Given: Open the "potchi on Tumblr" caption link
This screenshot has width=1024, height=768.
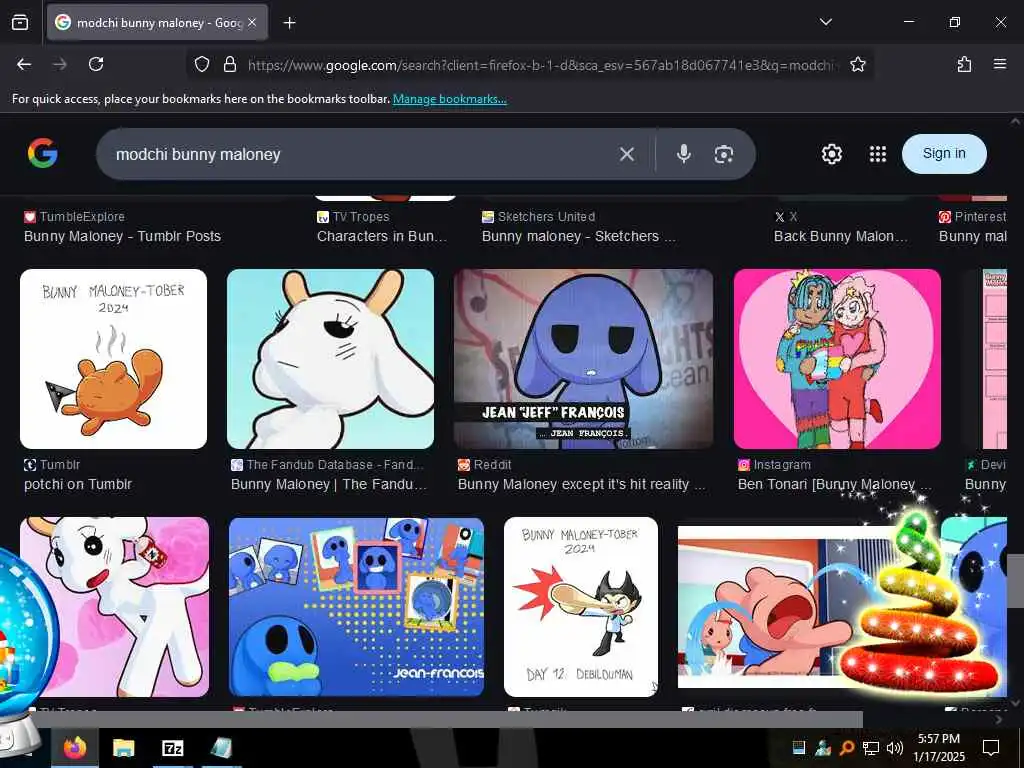Looking at the screenshot, I should click(78, 485).
